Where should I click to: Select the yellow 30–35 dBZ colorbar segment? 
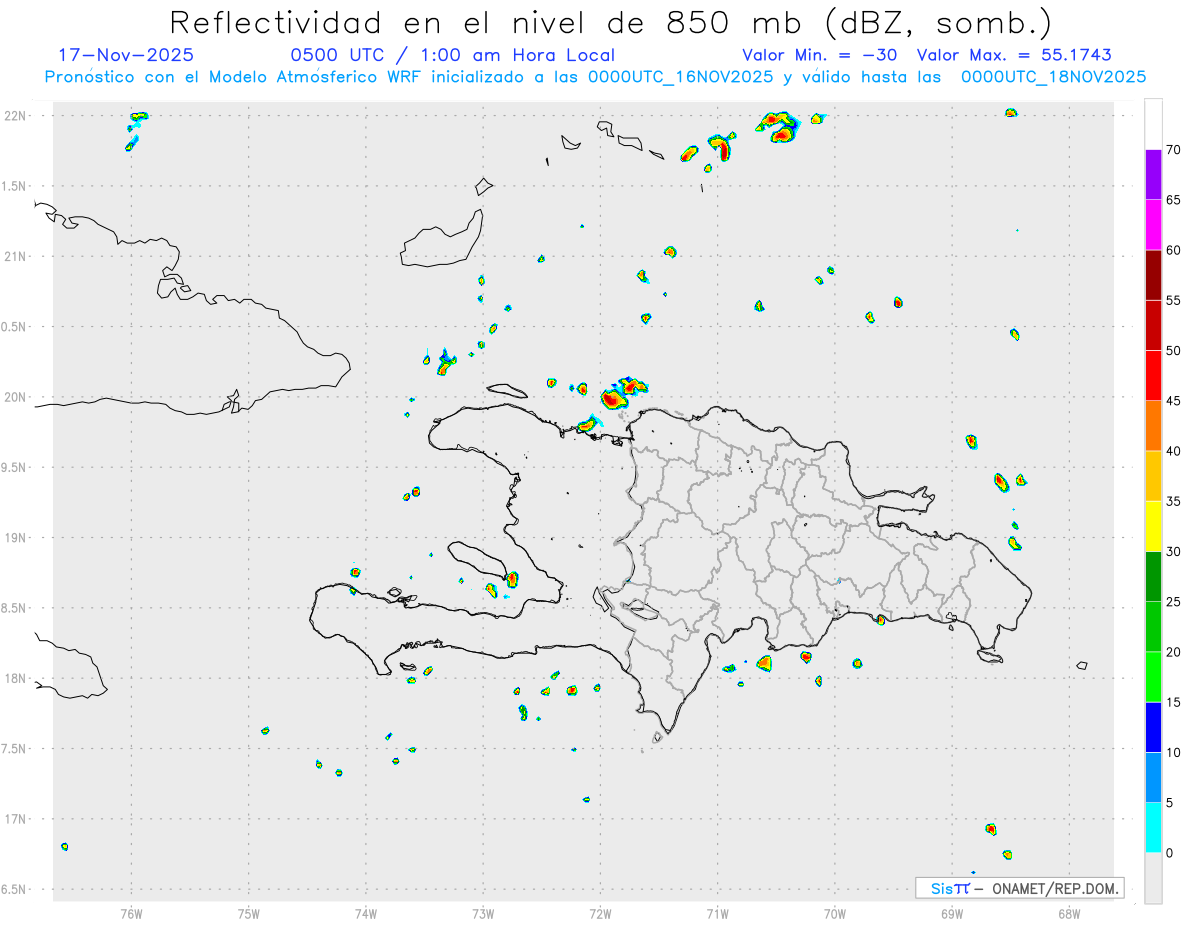pos(1153,526)
